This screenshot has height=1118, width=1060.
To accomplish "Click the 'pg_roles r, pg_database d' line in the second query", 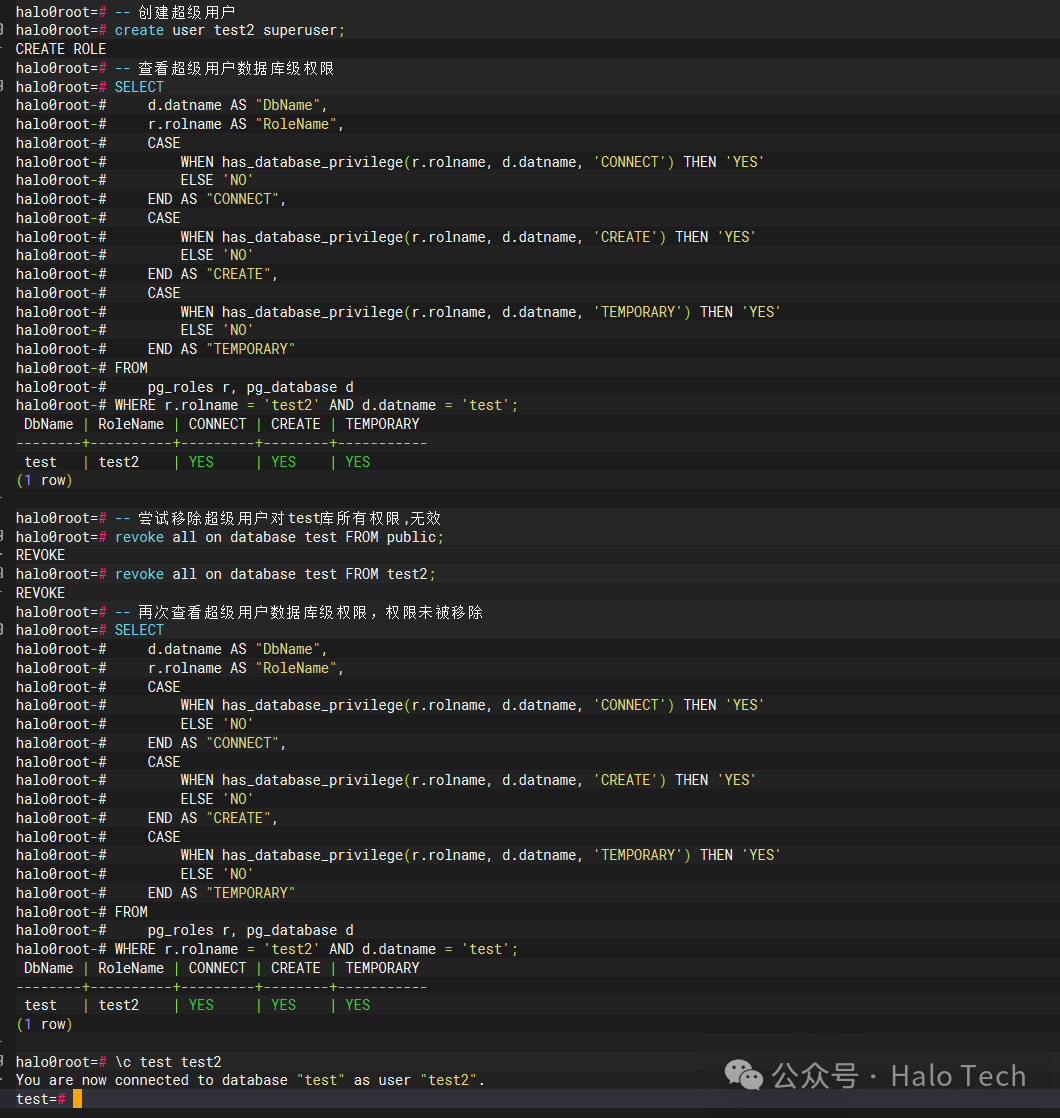I will click(250, 930).
